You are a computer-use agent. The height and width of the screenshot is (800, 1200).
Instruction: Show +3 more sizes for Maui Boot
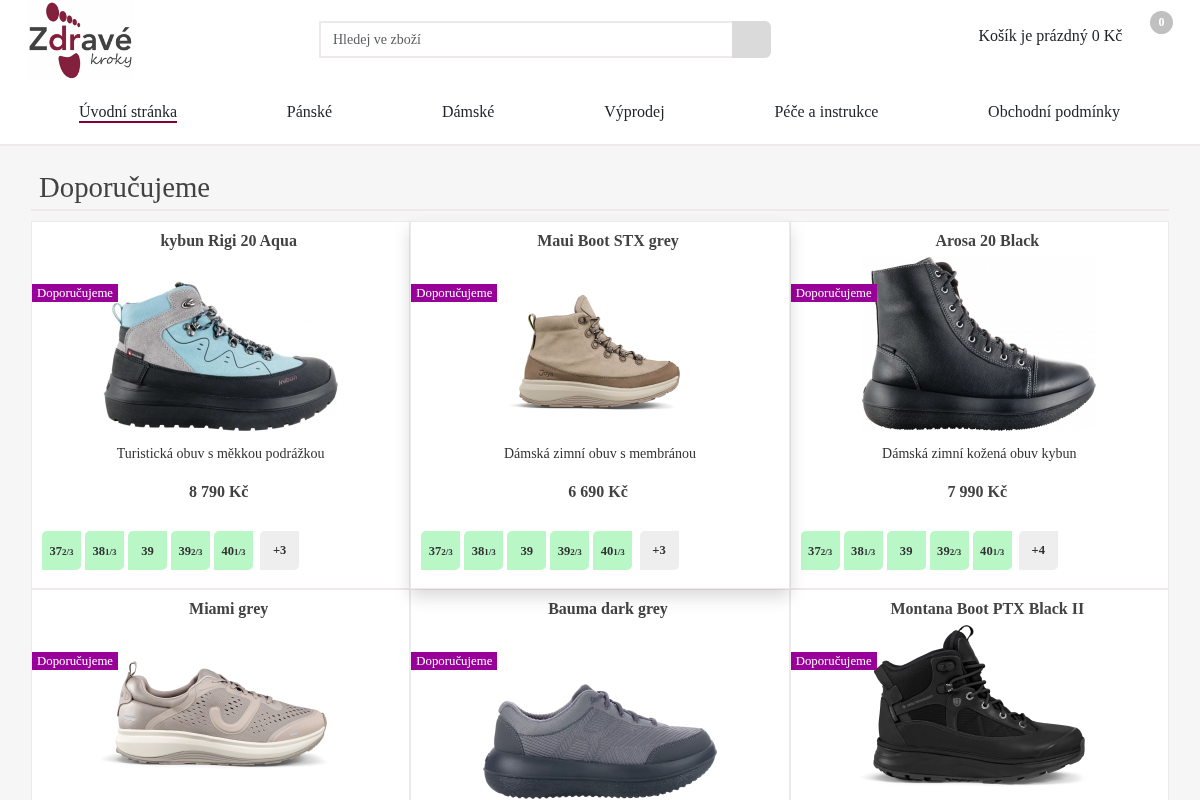pos(659,550)
